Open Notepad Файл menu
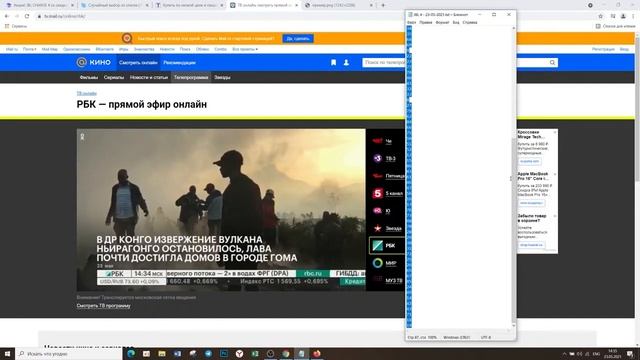 click(411, 22)
